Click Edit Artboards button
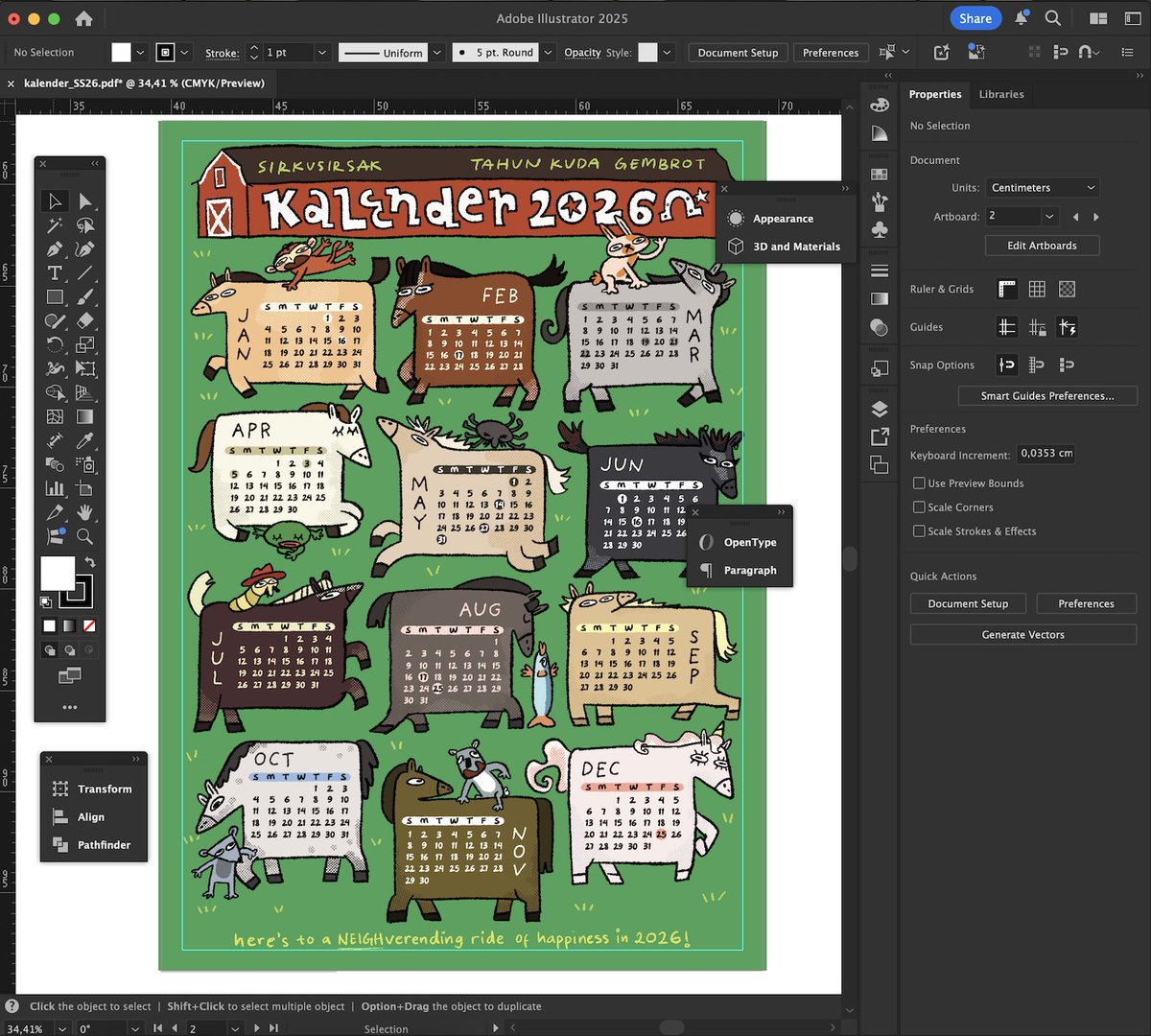 pos(1042,246)
